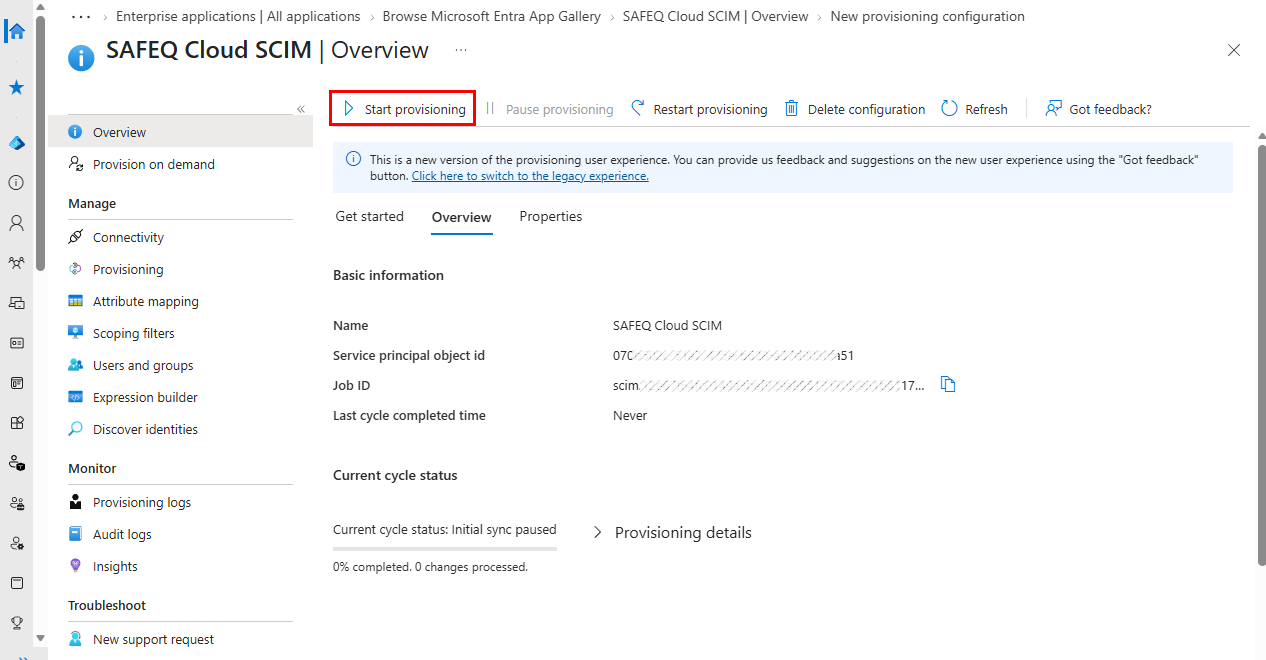
Task: Copy Job ID using copy icon
Action: [x=948, y=385]
